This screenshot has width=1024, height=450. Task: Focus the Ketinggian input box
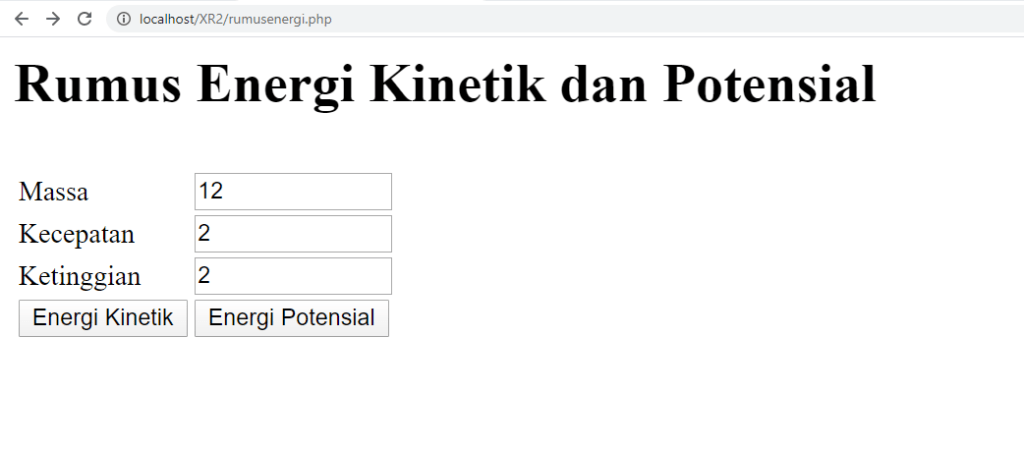[x=292, y=276]
